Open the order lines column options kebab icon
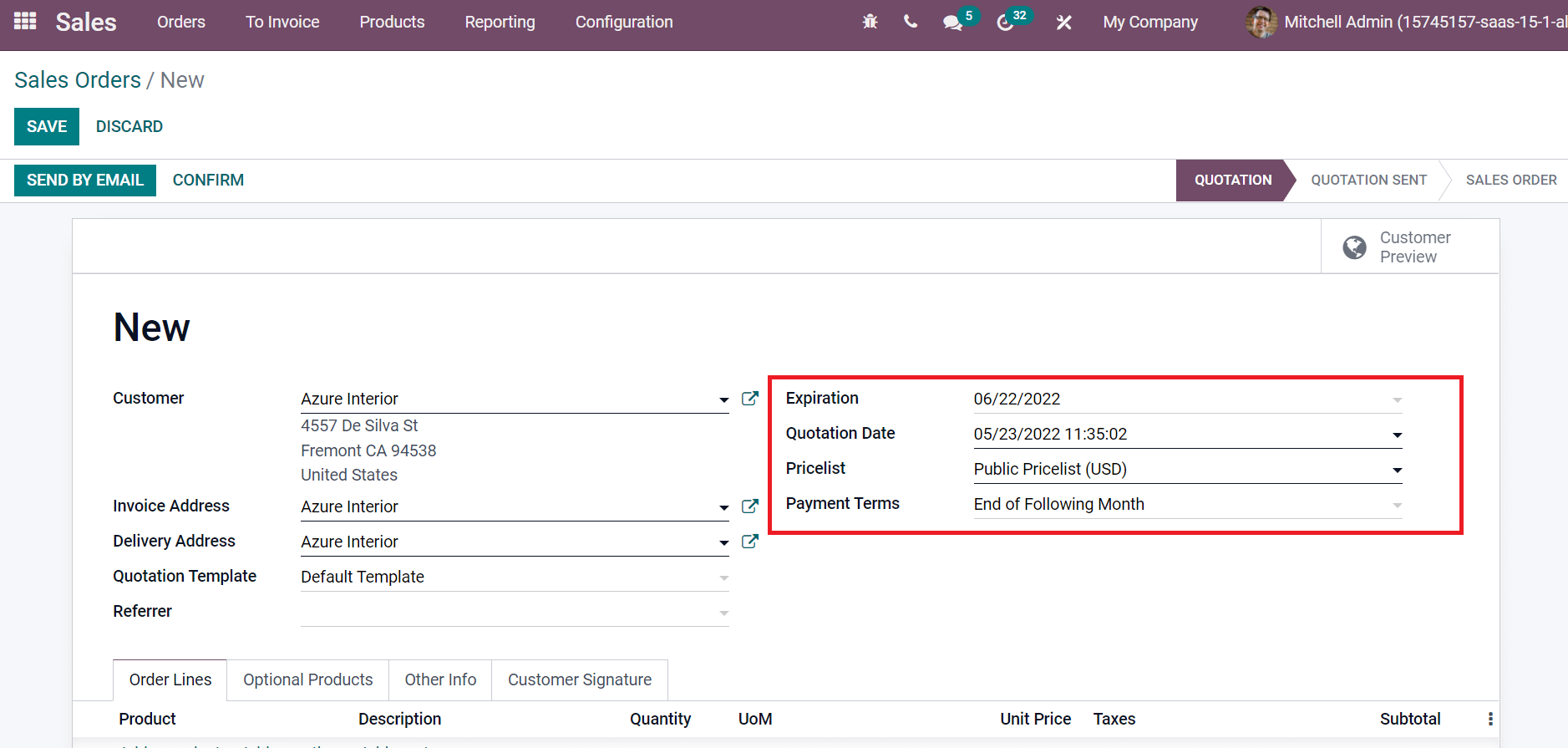 pyautogui.click(x=1490, y=719)
